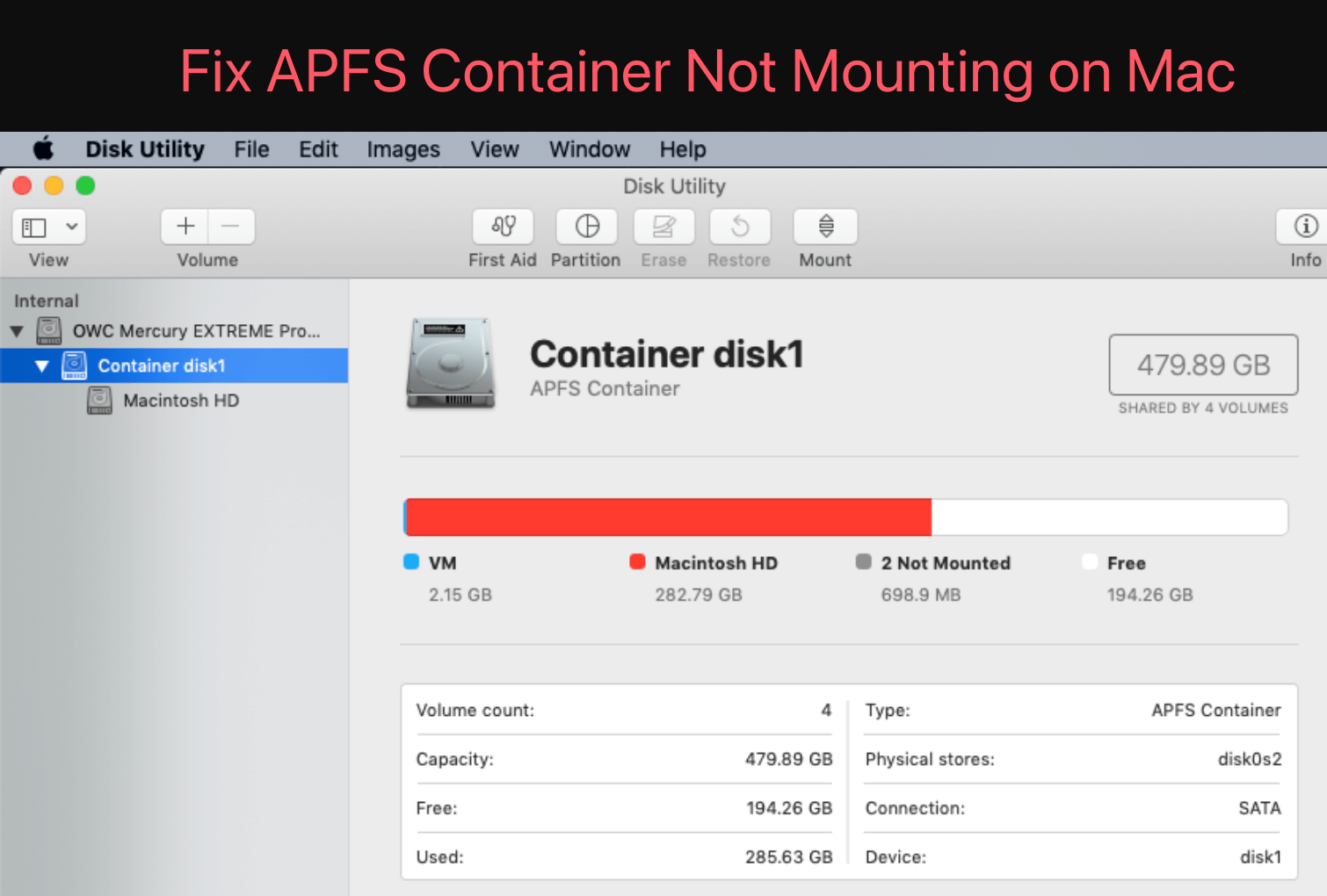The height and width of the screenshot is (896, 1327).
Task: Click the 'Capacity:' row label
Action: tap(455, 759)
